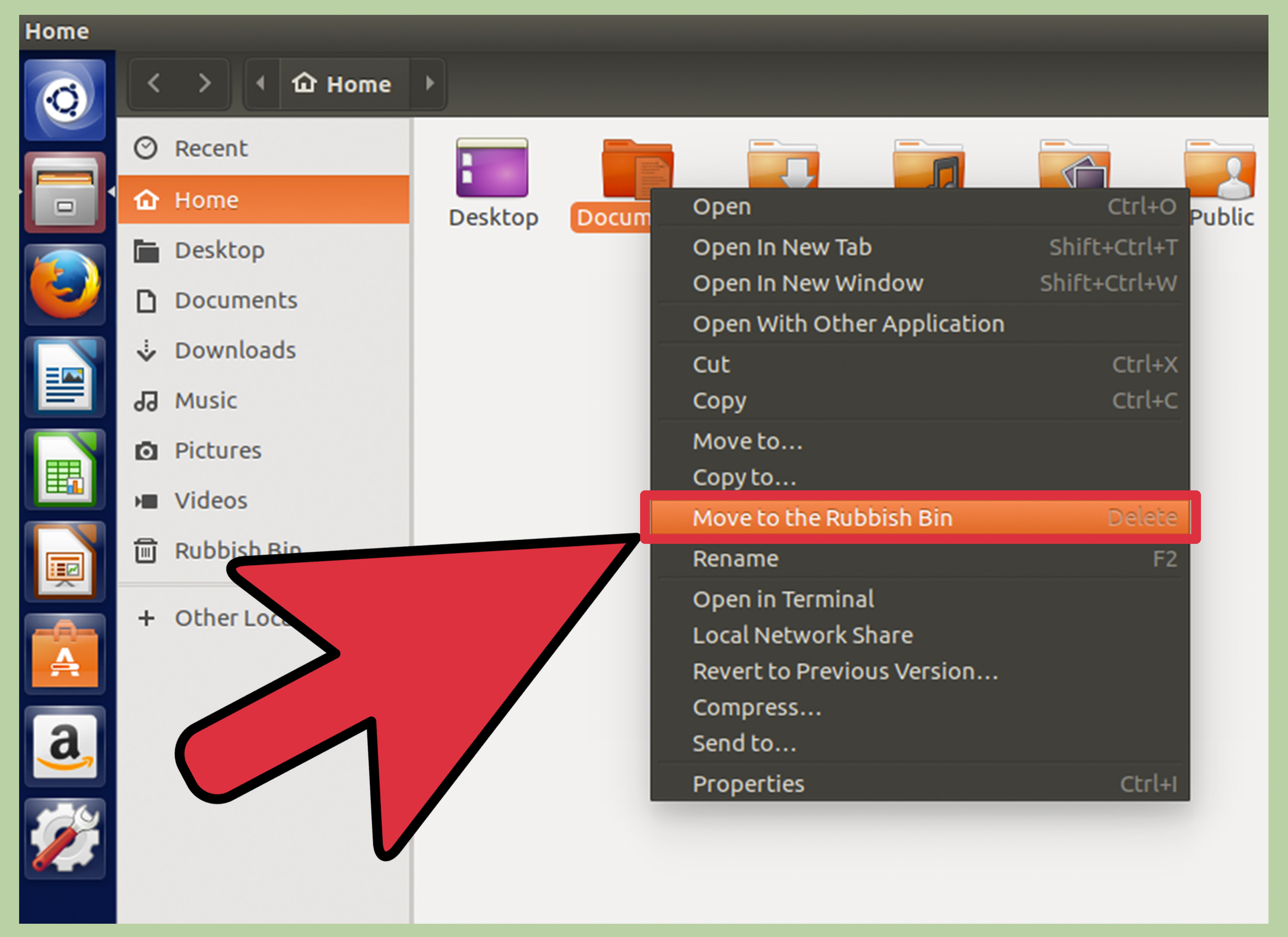
Task: Choose Open In New Window
Action: point(920,283)
